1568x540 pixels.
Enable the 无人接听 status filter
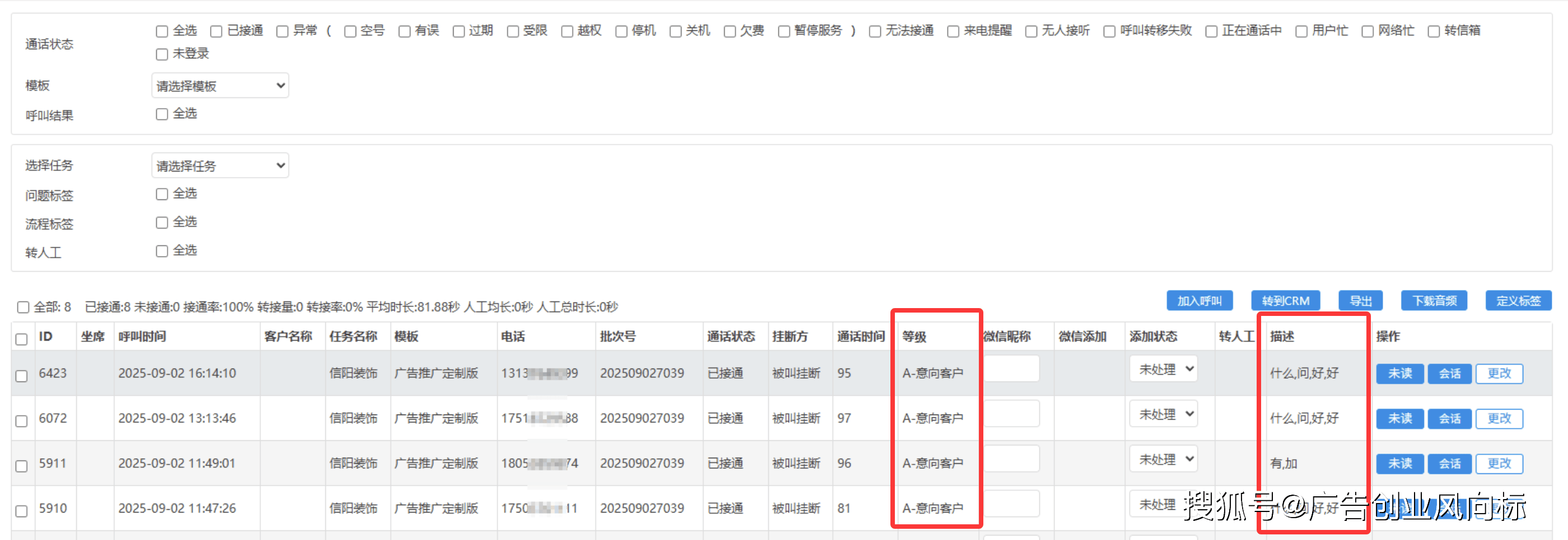tap(1030, 31)
